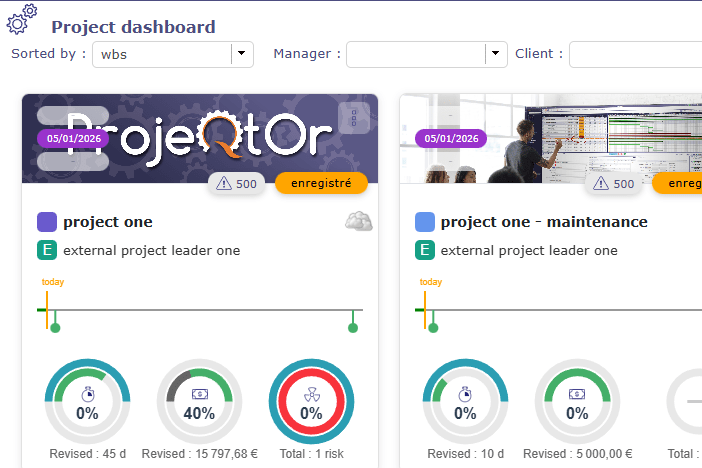
Task: Click the end-date marker on project one timeline
Action: pos(353,326)
